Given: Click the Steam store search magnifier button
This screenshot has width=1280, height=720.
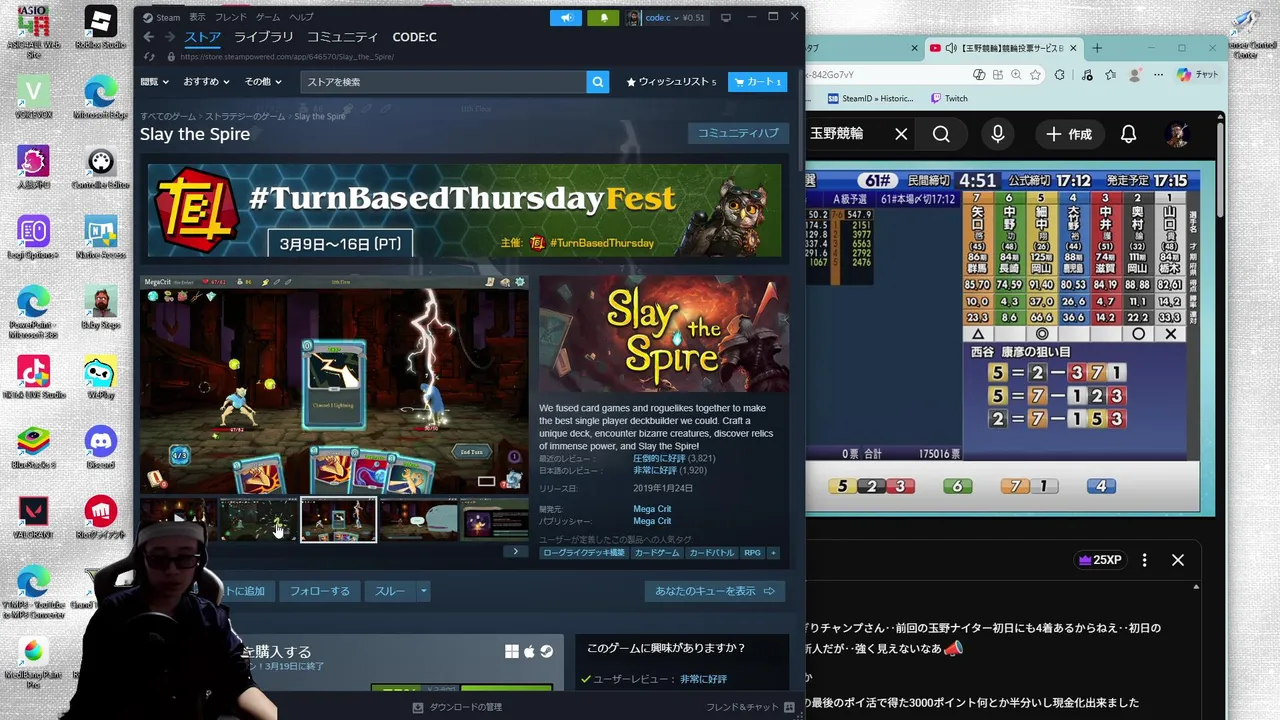Looking at the screenshot, I should tap(598, 82).
